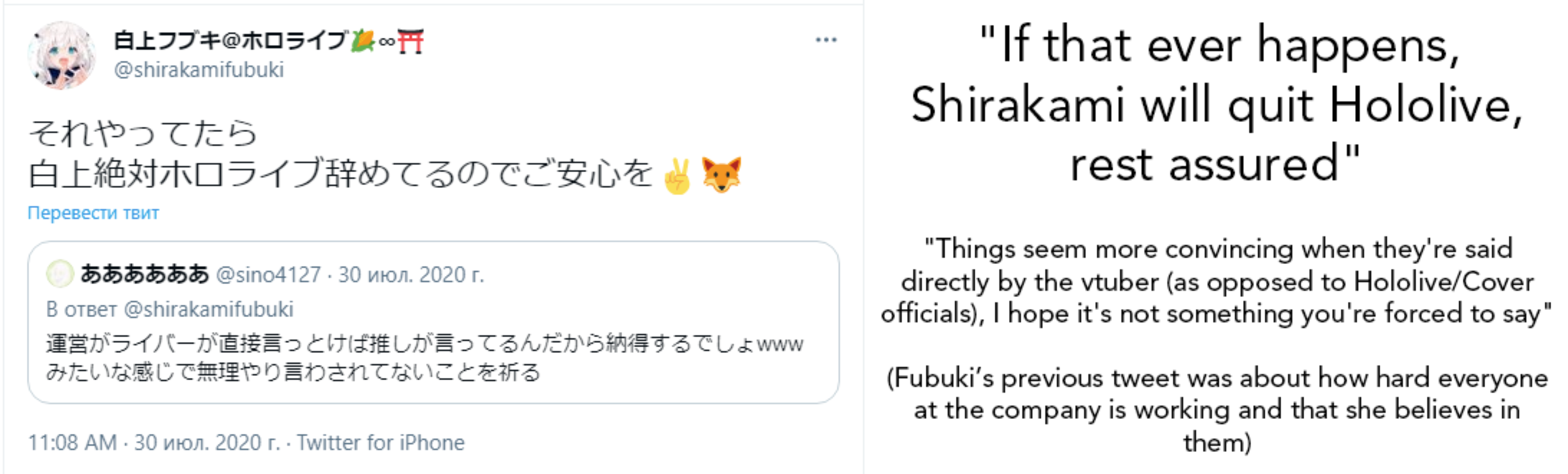Click the quoted tweet's small avatar
Image resolution: width=1568 pixels, height=474 pixels.
[60, 275]
